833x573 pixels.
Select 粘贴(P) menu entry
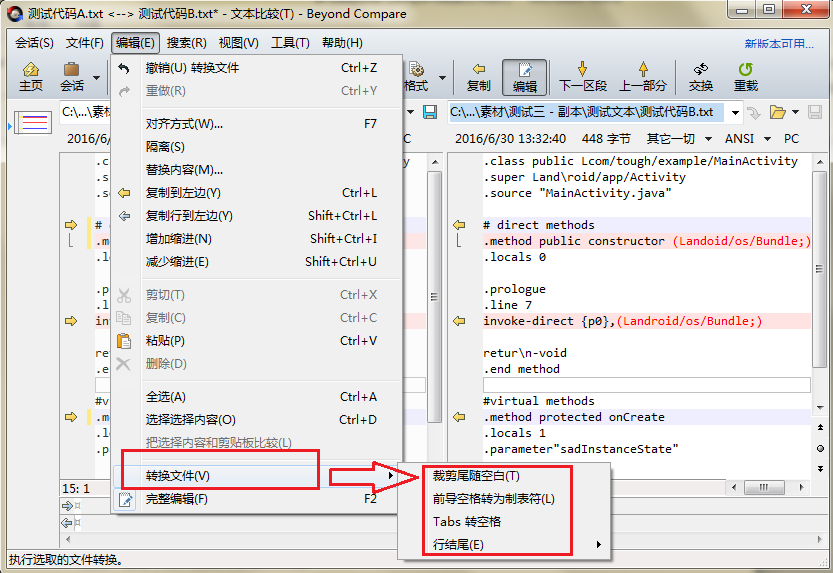coord(257,341)
